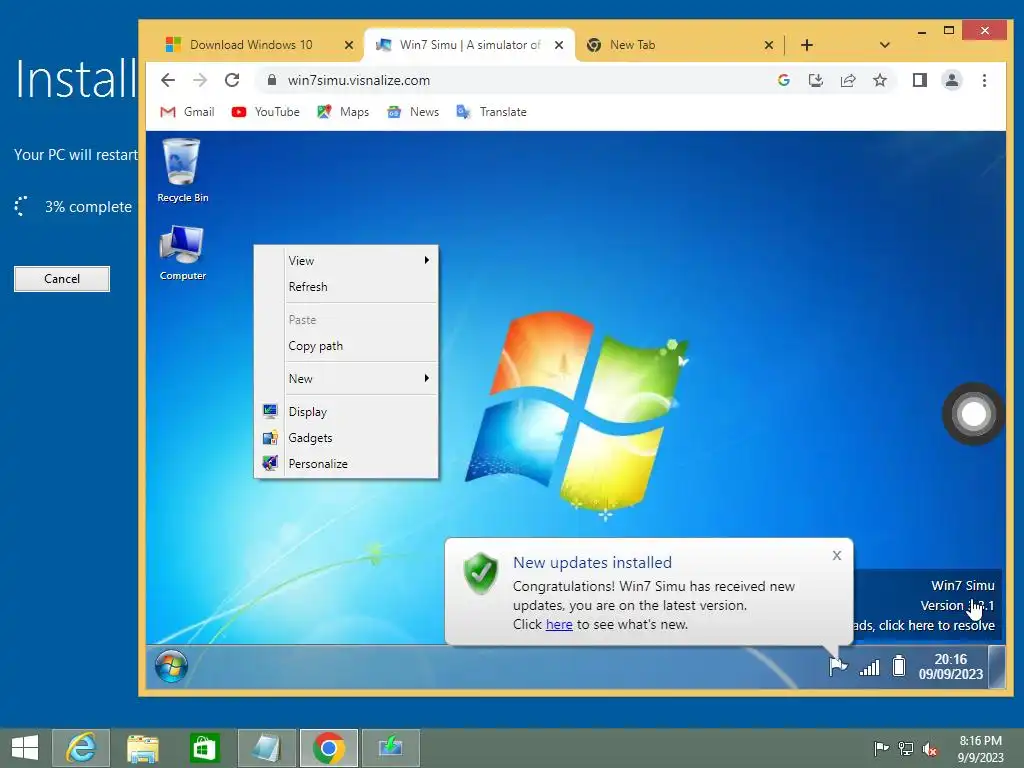
Task: Click the install app icon in address bar
Action: tap(816, 80)
